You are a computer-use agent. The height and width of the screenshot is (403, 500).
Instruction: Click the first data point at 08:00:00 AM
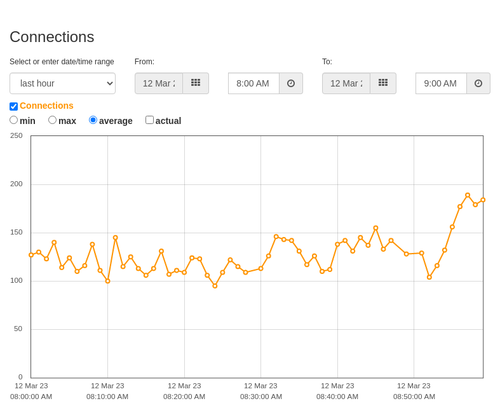point(31,255)
